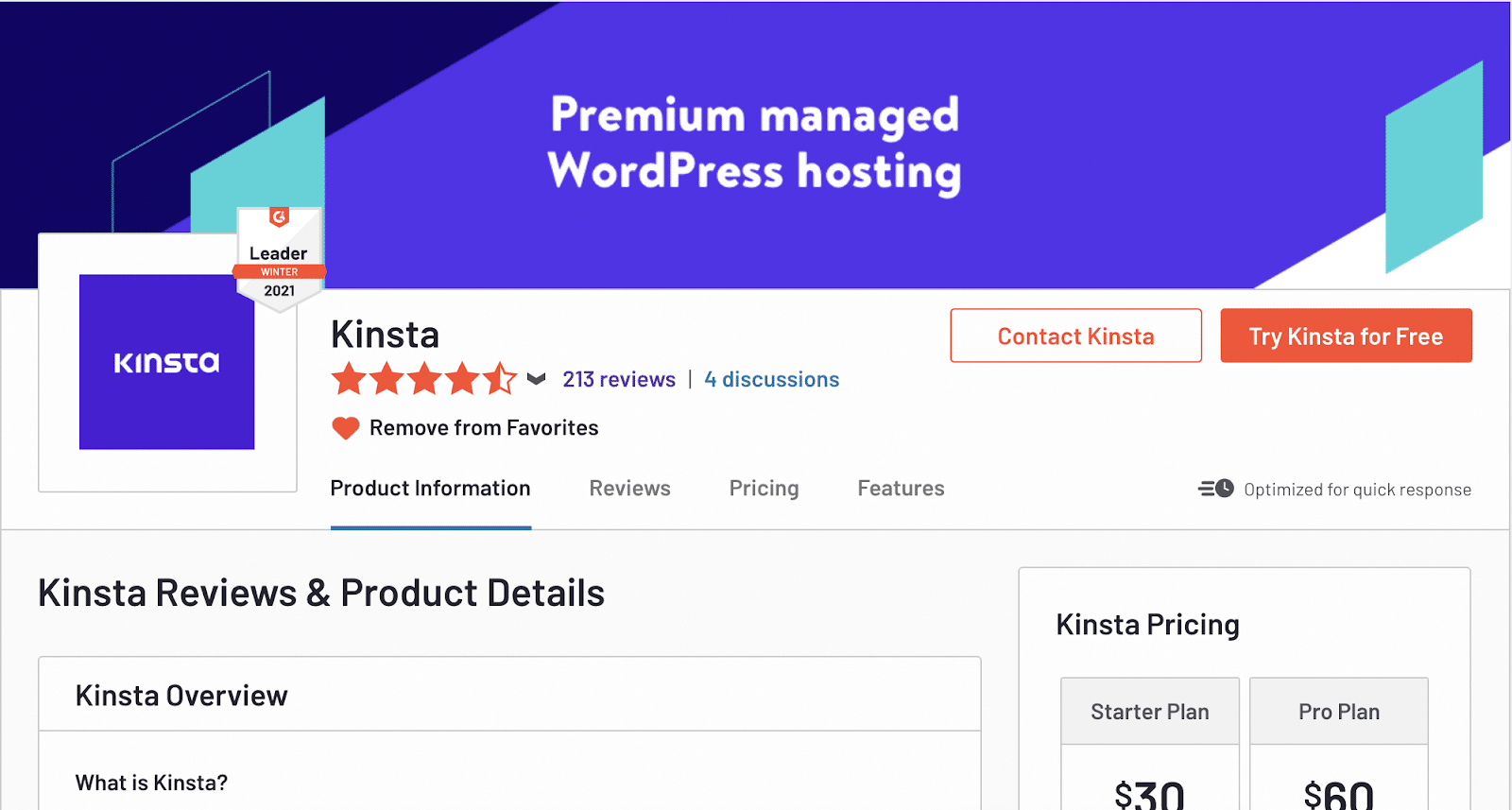The image size is (1512, 810).
Task: Click the Contact Kinsta button
Action: click(x=1076, y=336)
